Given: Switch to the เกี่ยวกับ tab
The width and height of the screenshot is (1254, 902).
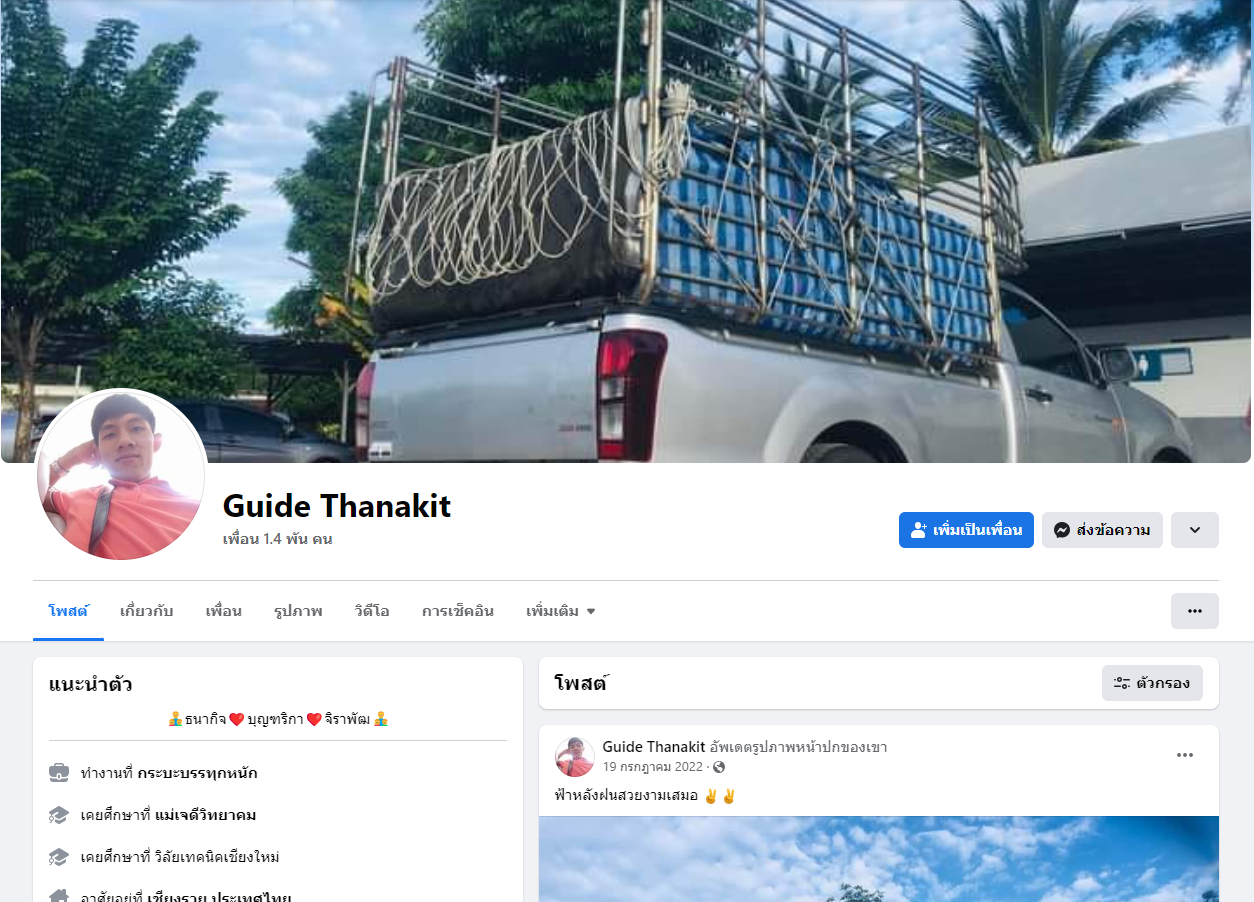Looking at the screenshot, I should coord(146,611).
